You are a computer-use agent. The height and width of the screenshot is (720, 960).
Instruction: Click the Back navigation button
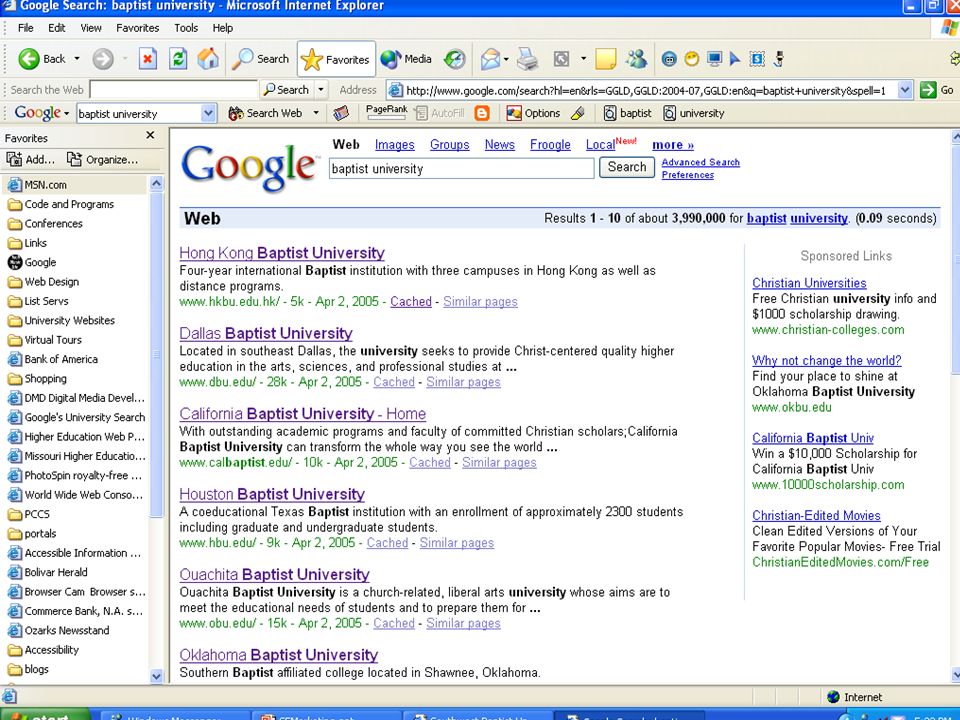pyautogui.click(x=42, y=59)
